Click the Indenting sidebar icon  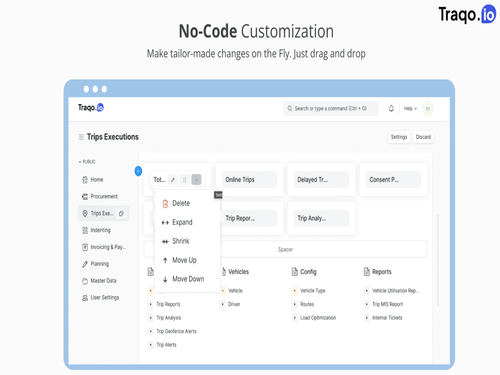[x=85, y=230]
